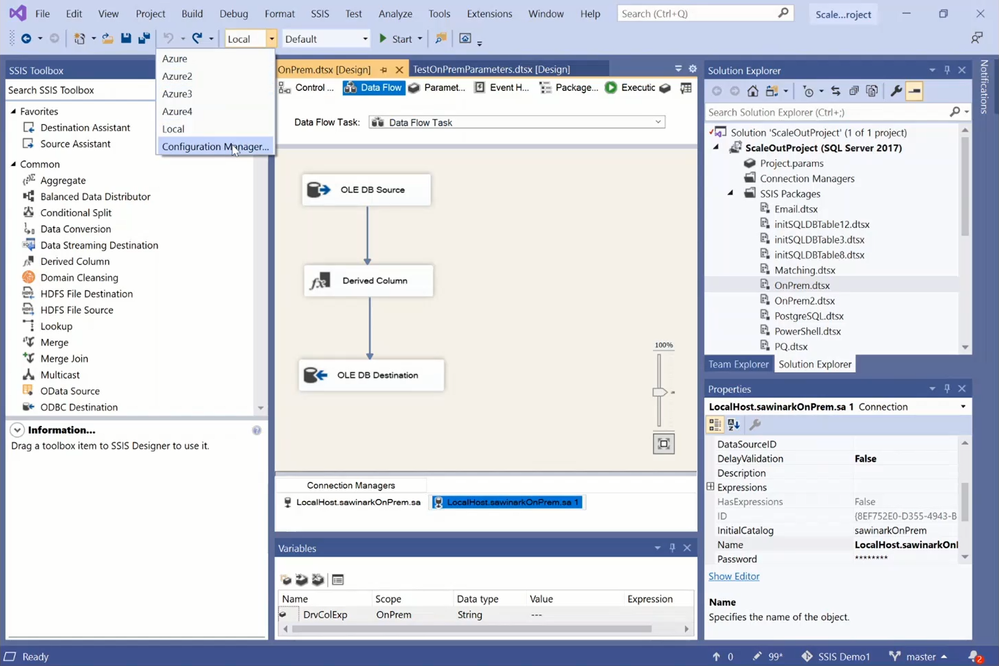This screenshot has width=999, height=666.
Task: Click the Redo arrow icon
Action: click(x=198, y=39)
